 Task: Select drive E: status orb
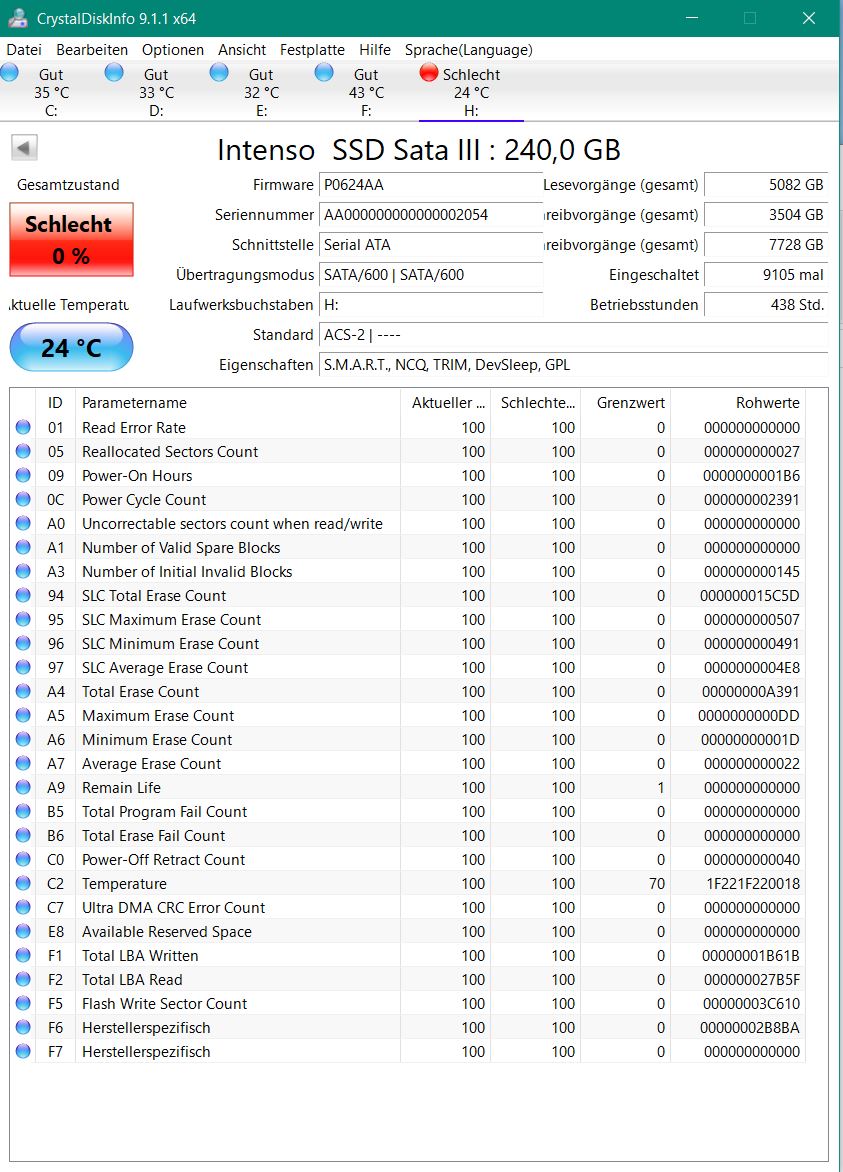[x=219, y=73]
